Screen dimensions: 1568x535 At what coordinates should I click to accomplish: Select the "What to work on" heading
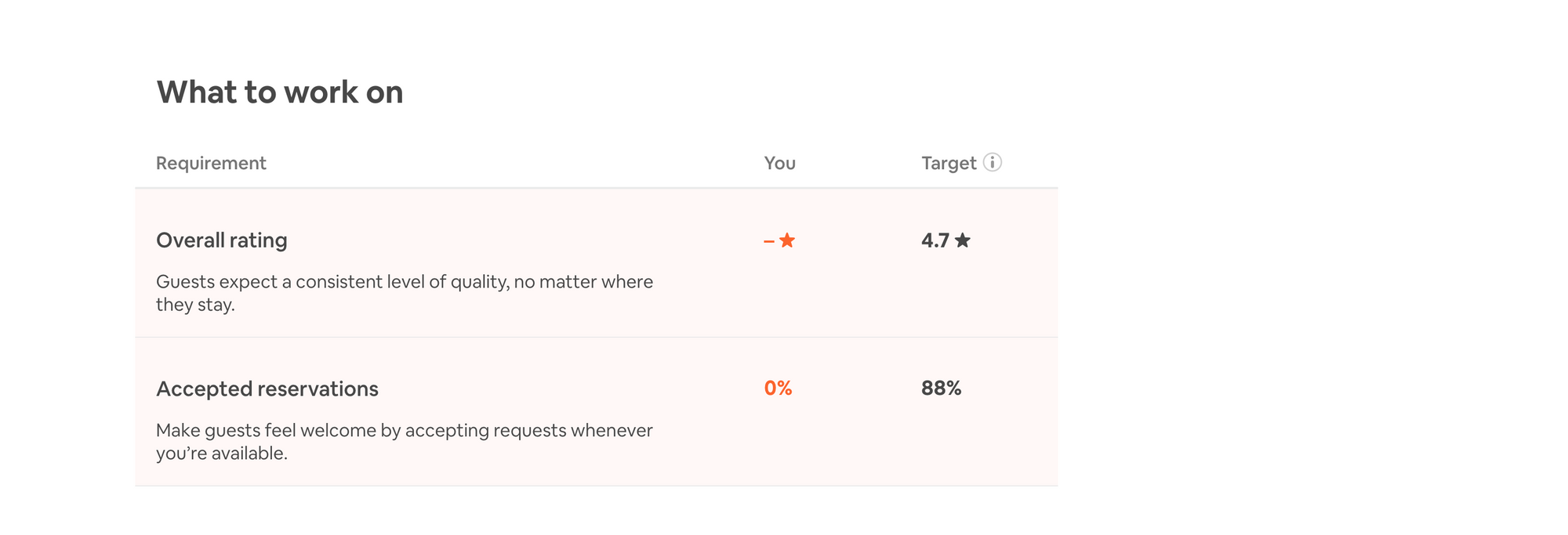[x=279, y=92]
